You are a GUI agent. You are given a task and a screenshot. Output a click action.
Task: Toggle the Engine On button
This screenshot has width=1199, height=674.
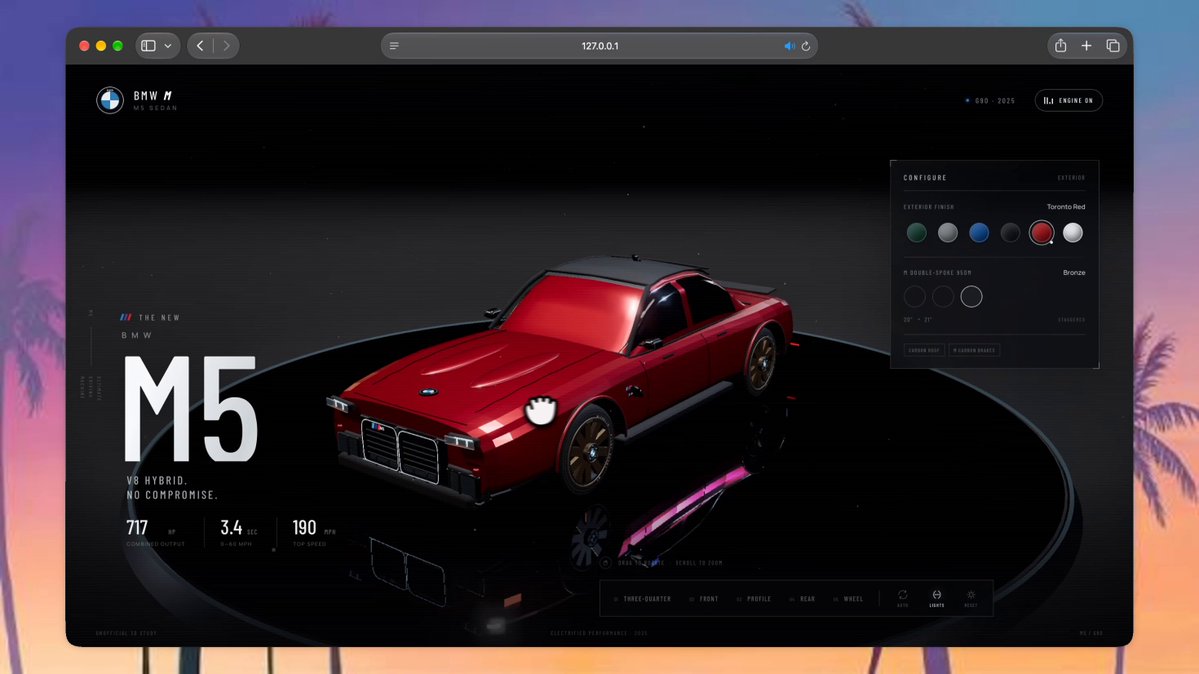point(1068,100)
